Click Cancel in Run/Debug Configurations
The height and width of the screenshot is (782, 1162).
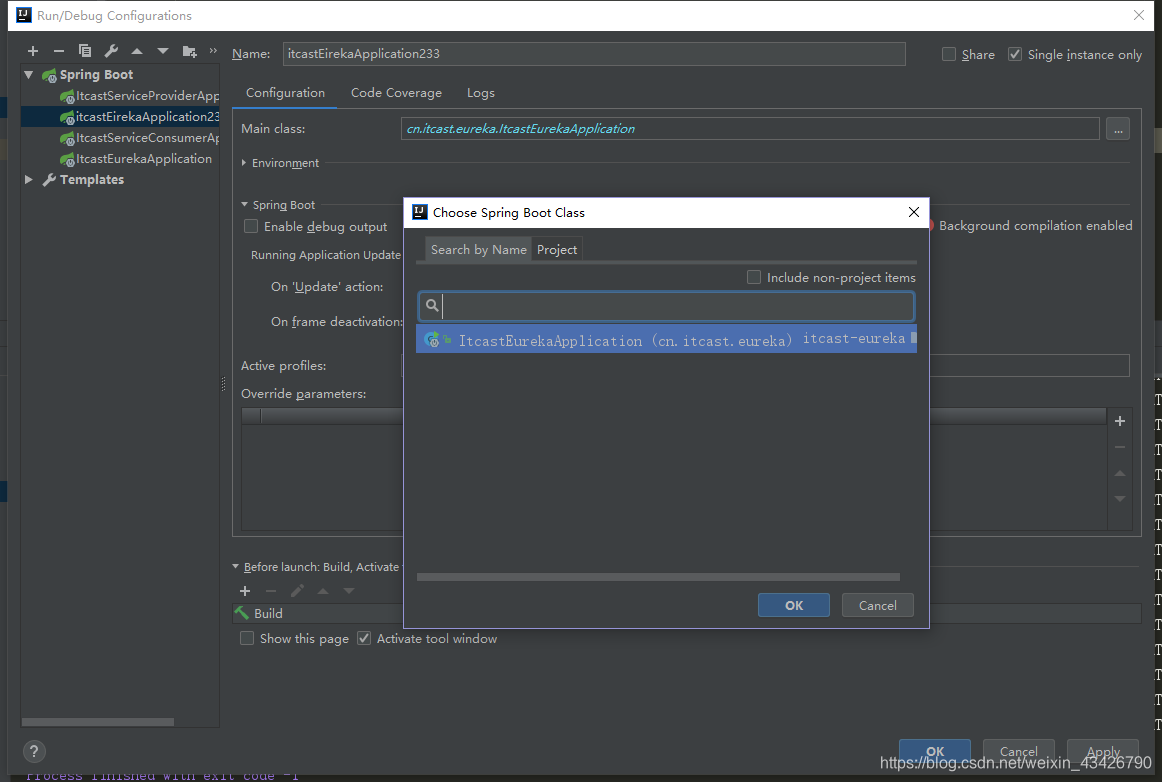tap(1018, 751)
